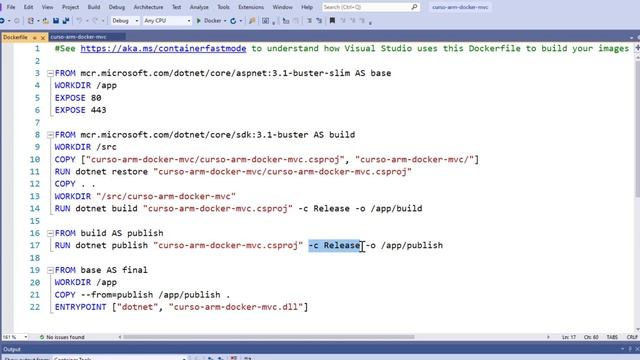Click the Uncomment Selection toolbar icon
The image size is (640, 360).
click(319, 21)
